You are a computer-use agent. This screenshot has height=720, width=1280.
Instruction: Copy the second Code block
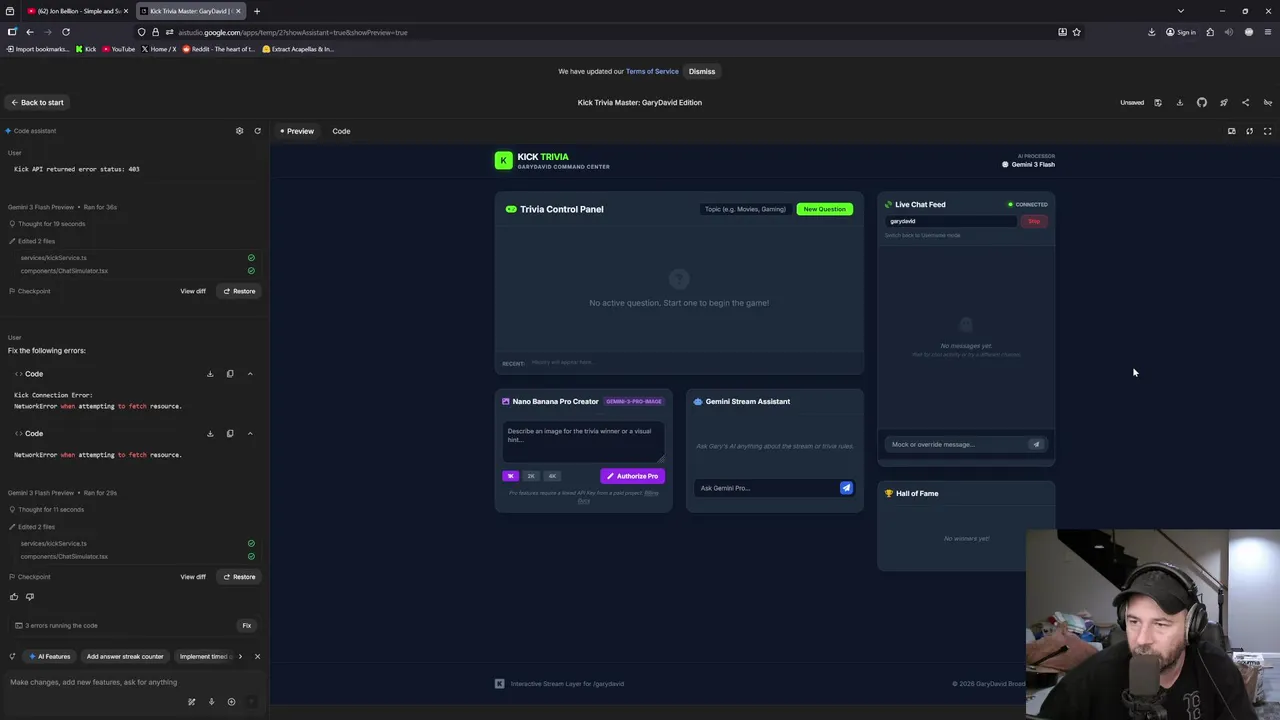[x=230, y=434]
